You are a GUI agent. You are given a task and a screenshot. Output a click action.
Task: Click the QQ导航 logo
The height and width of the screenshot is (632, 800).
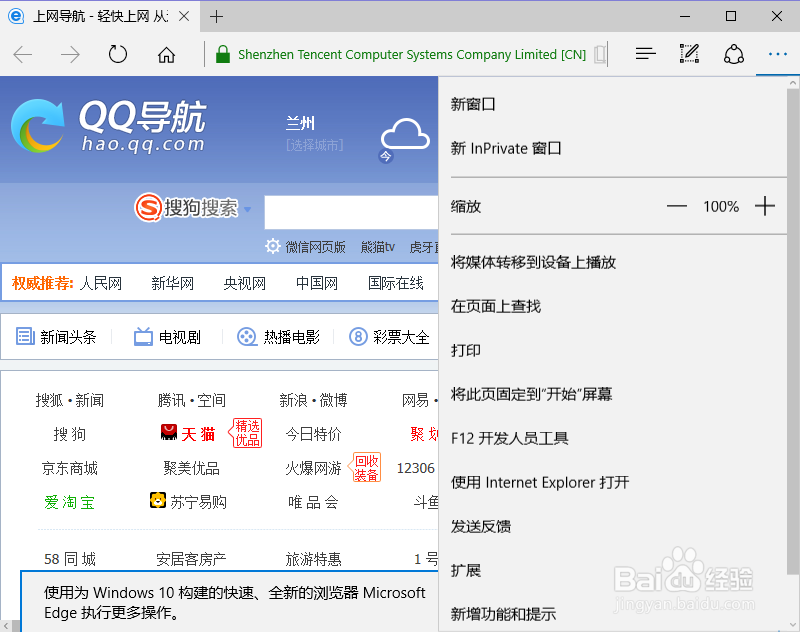[x=108, y=126]
